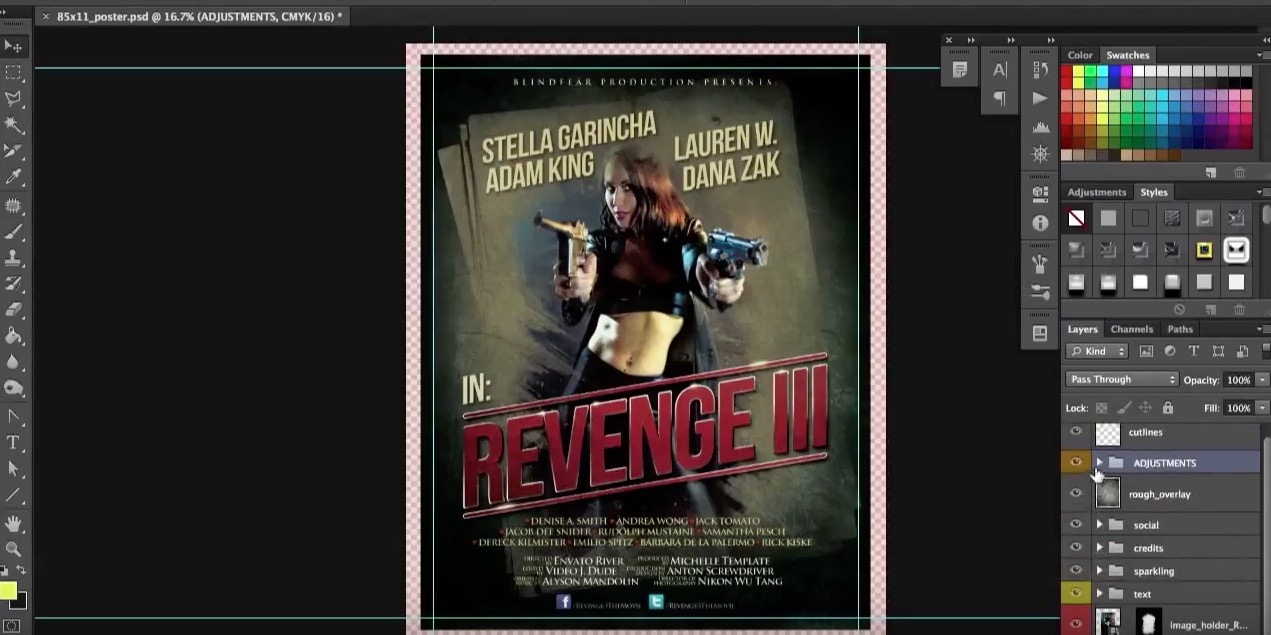Hide the cutlines layer
Image resolution: width=1271 pixels, height=635 pixels.
pyautogui.click(x=1076, y=432)
